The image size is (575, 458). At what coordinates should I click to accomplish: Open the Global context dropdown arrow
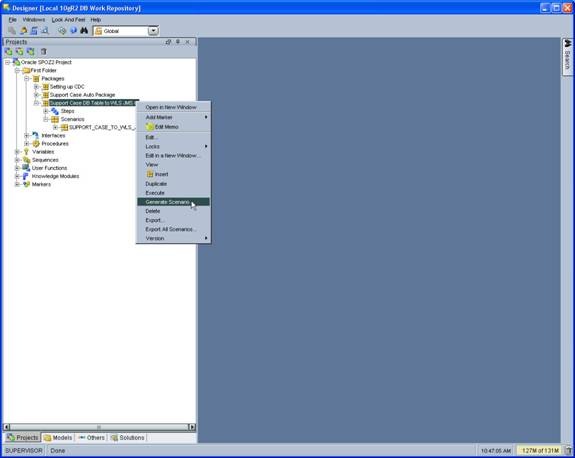(153, 31)
